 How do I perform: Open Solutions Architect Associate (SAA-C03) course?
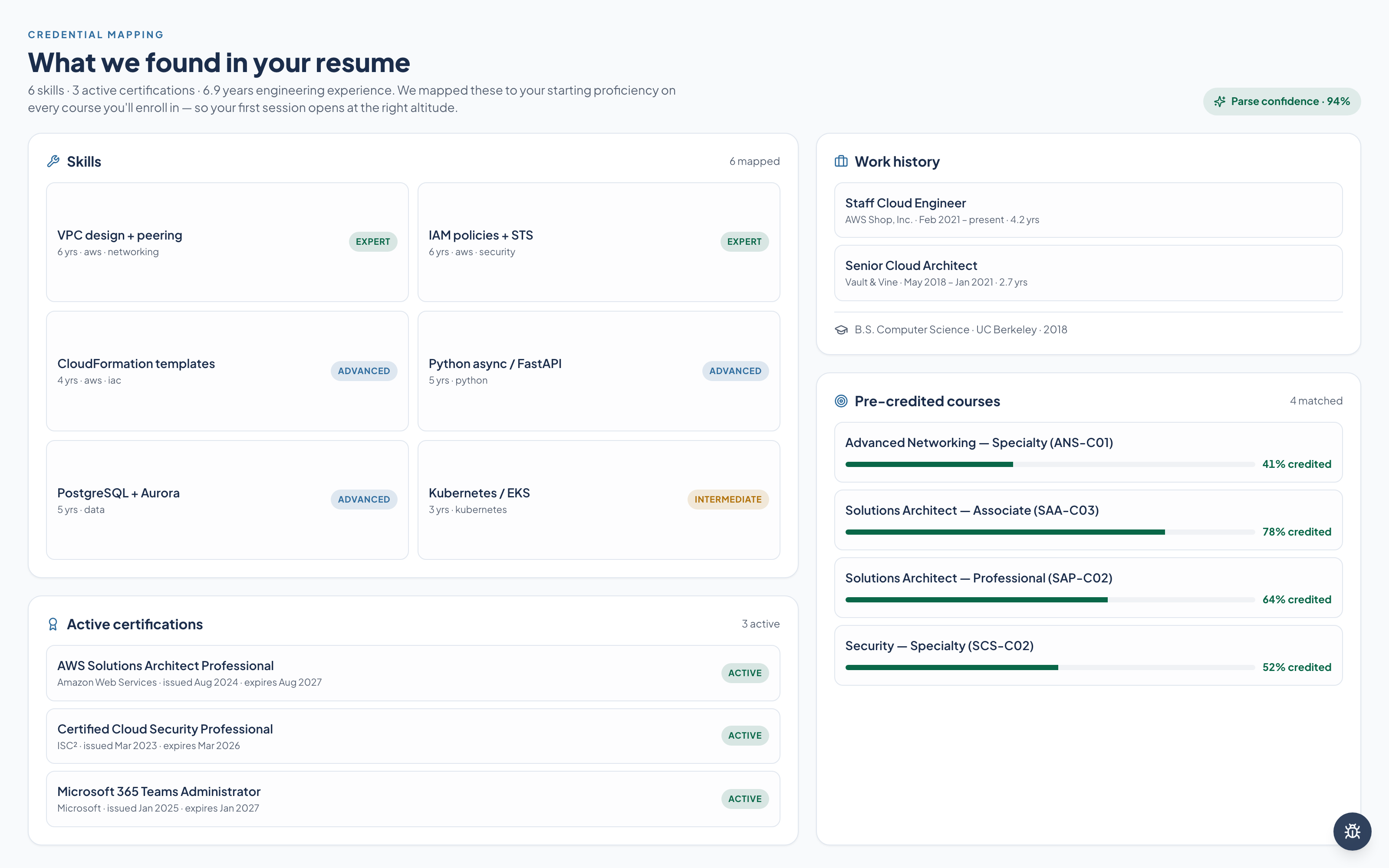[x=1088, y=519]
